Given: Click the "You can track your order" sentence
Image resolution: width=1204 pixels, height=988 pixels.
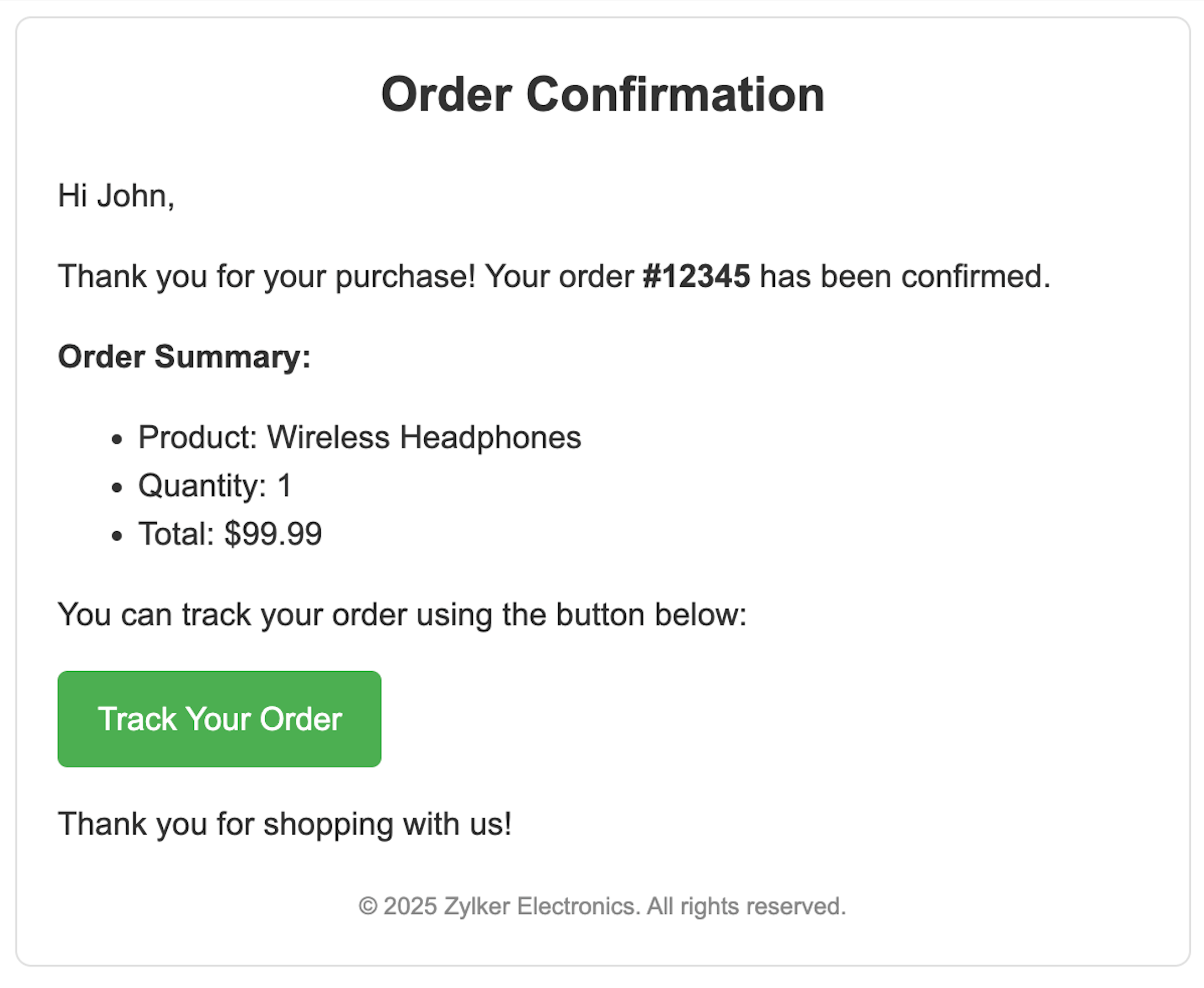Looking at the screenshot, I should pyautogui.click(x=402, y=615).
